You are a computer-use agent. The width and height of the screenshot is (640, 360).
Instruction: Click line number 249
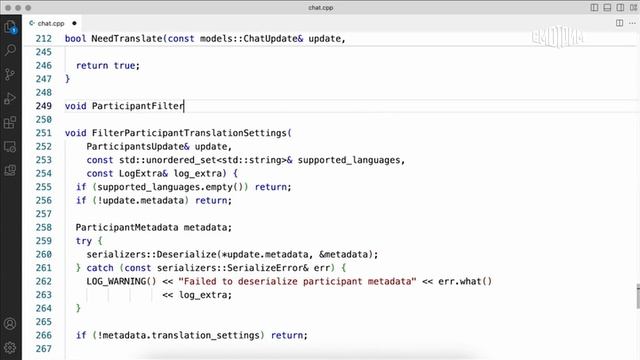pos(44,106)
